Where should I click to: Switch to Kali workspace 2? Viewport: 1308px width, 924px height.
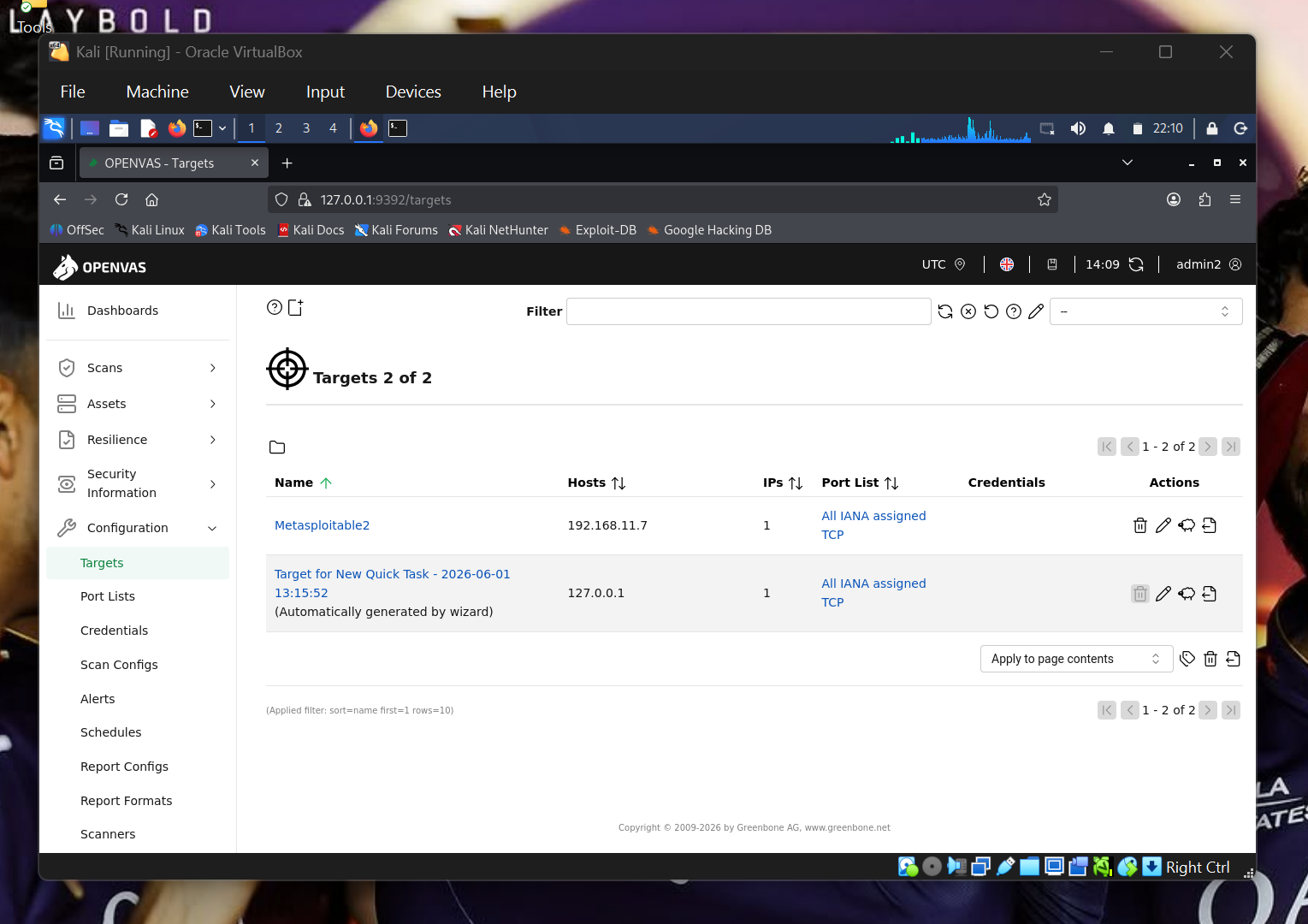pos(279,128)
